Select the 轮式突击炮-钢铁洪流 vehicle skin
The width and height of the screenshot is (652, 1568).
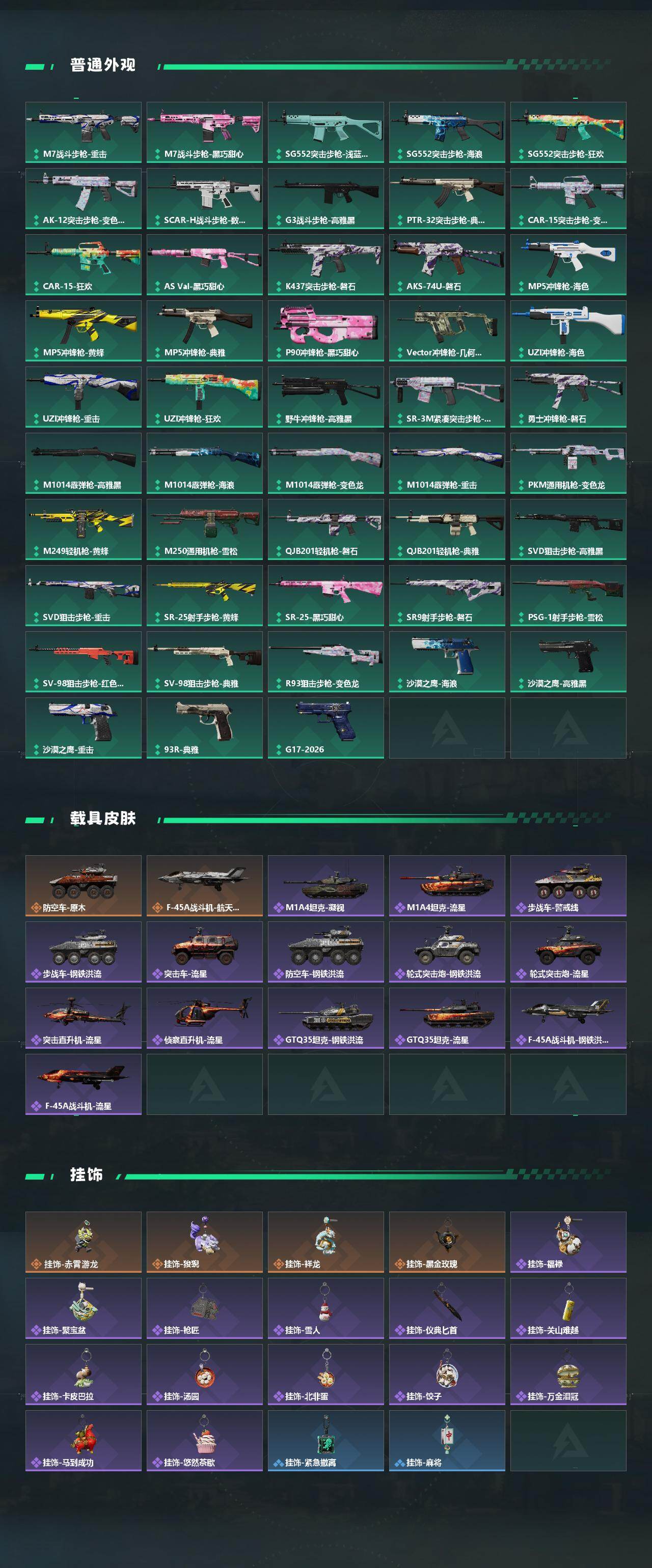[x=447, y=952]
